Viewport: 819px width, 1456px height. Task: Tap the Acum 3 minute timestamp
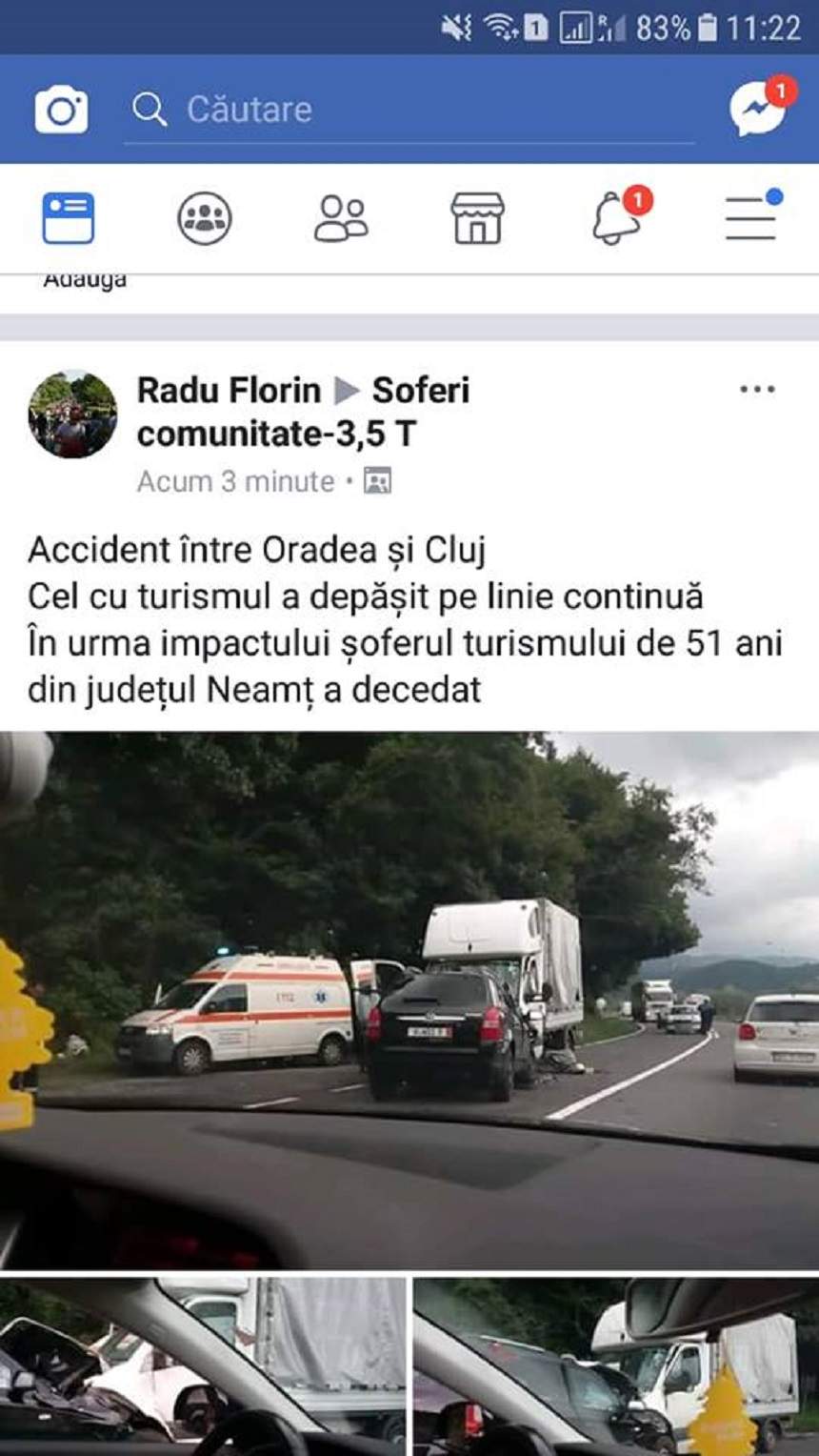coord(235,481)
